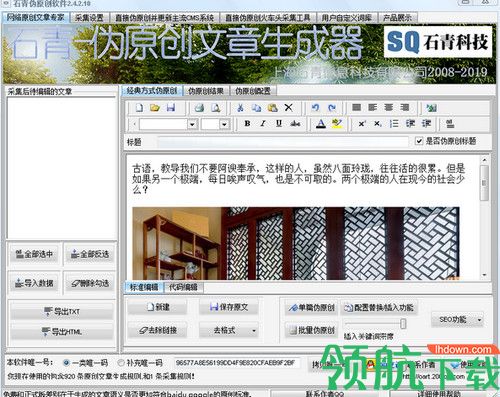500x397 pixels.
Task: Apply superscript formatting
Action: click(361, 124)
